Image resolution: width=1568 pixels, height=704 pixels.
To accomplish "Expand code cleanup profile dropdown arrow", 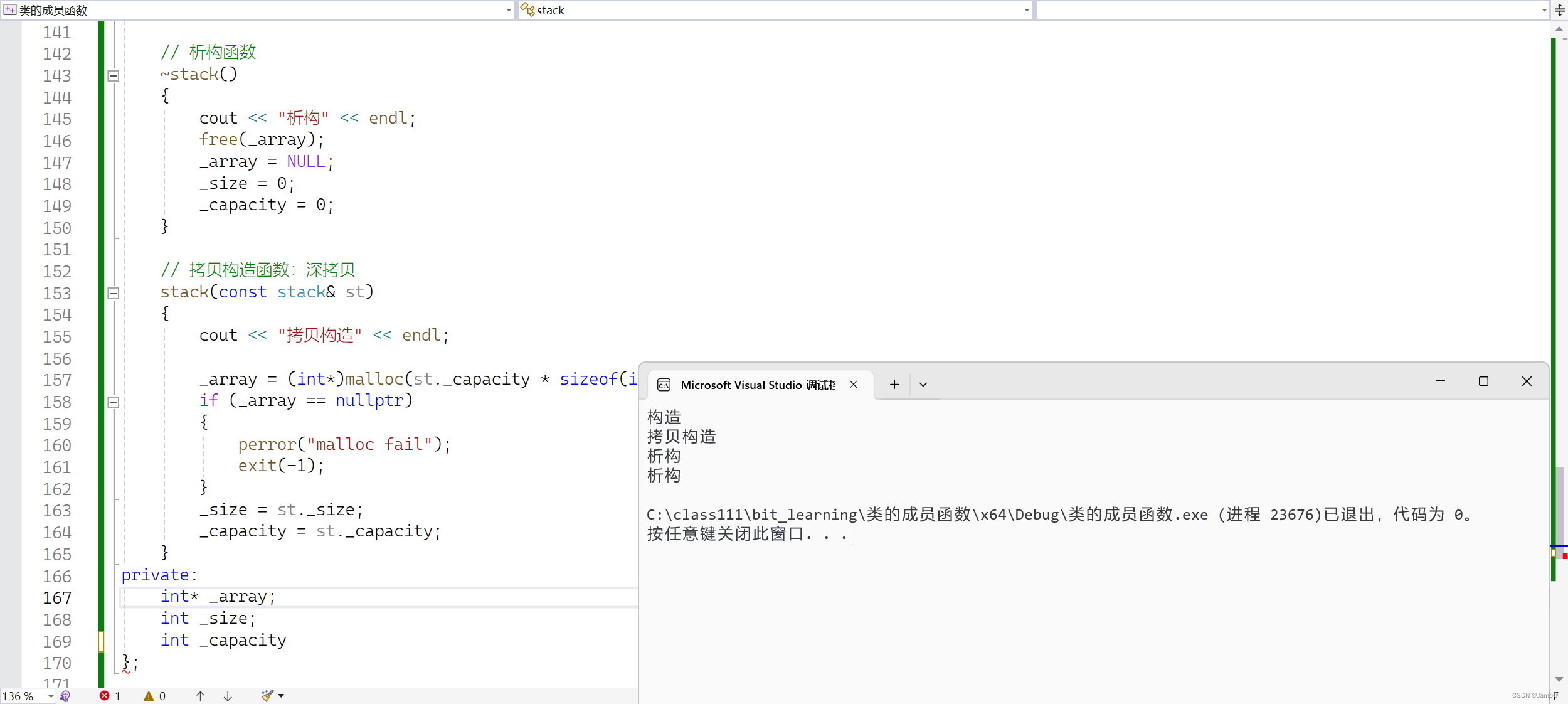I will click(x=281, y=695).
